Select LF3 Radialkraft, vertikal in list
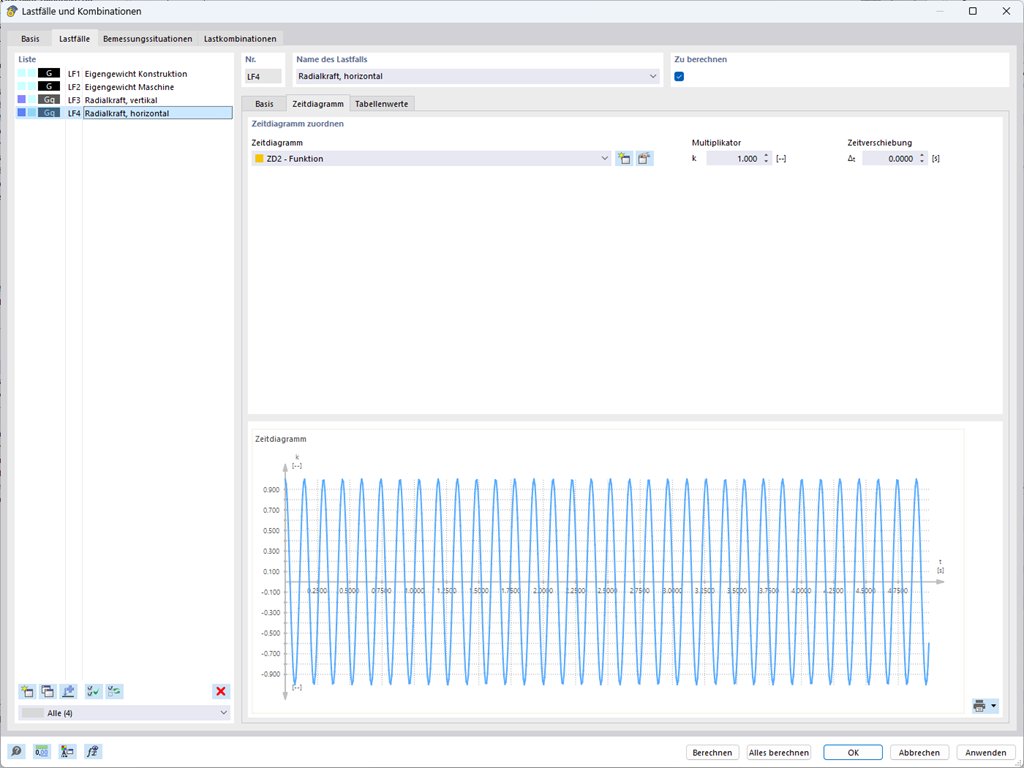Screen dimensions: 1024x768 pyautogui.click(x=124, y=100)
